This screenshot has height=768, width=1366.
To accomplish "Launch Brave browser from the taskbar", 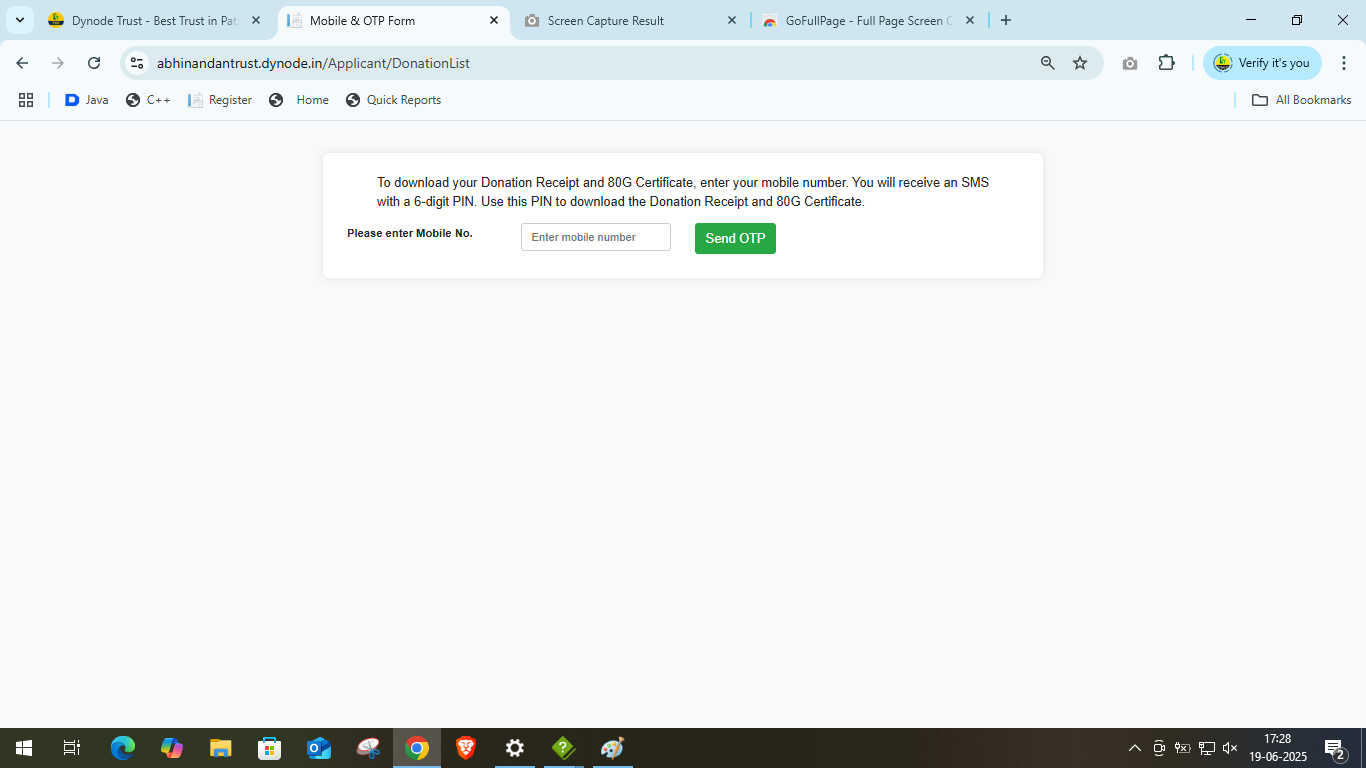I will click(466, 748).
